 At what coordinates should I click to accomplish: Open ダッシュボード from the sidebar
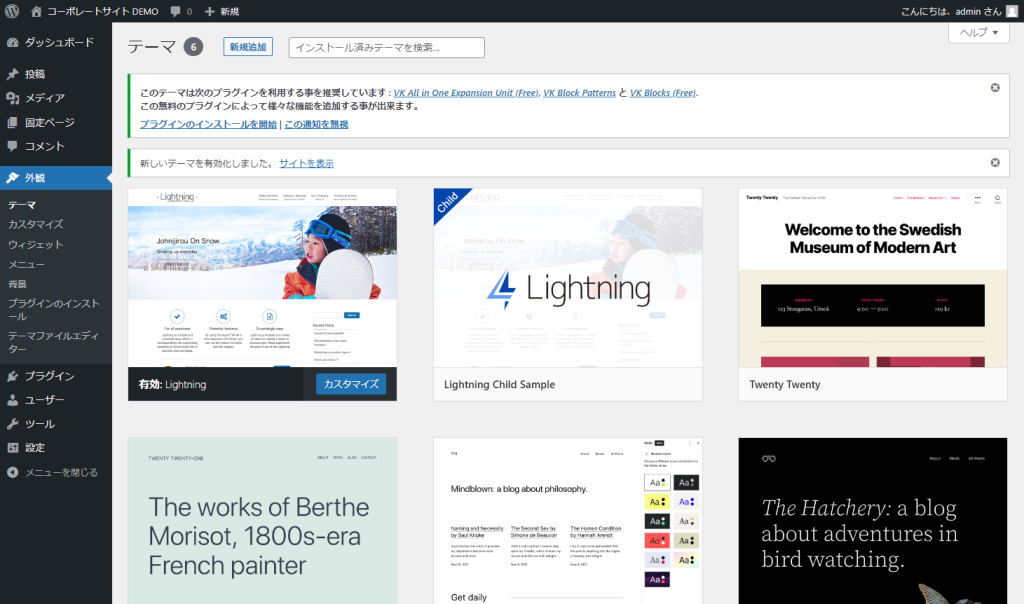coord(58,43)
